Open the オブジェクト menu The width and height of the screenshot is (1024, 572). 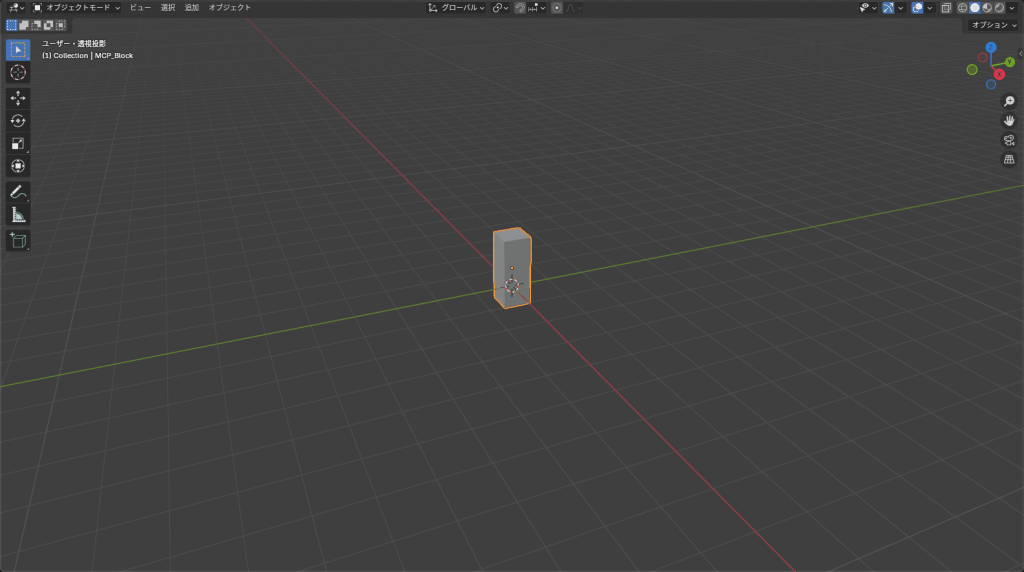click(x=230, y=8)
